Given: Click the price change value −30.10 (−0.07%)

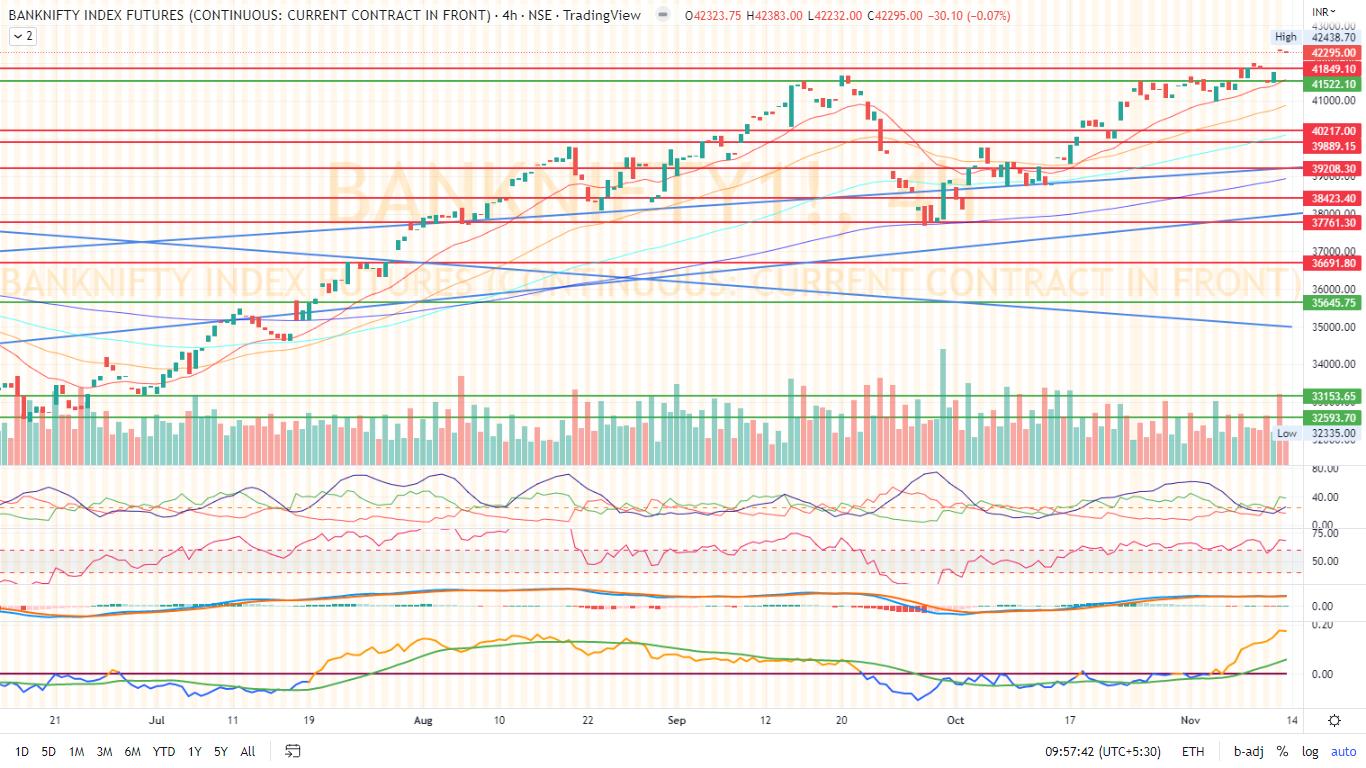Looking at the screenshot, I should [970, 16].
